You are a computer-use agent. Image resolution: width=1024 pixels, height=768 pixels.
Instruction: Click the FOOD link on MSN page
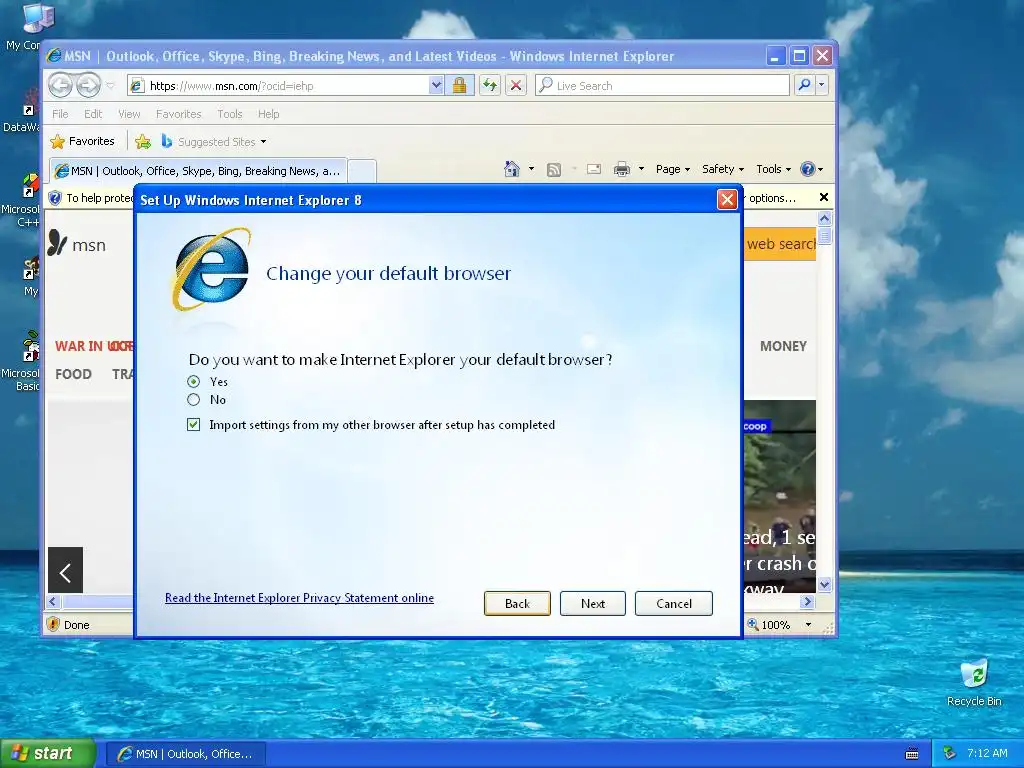(x=73, y=374)
